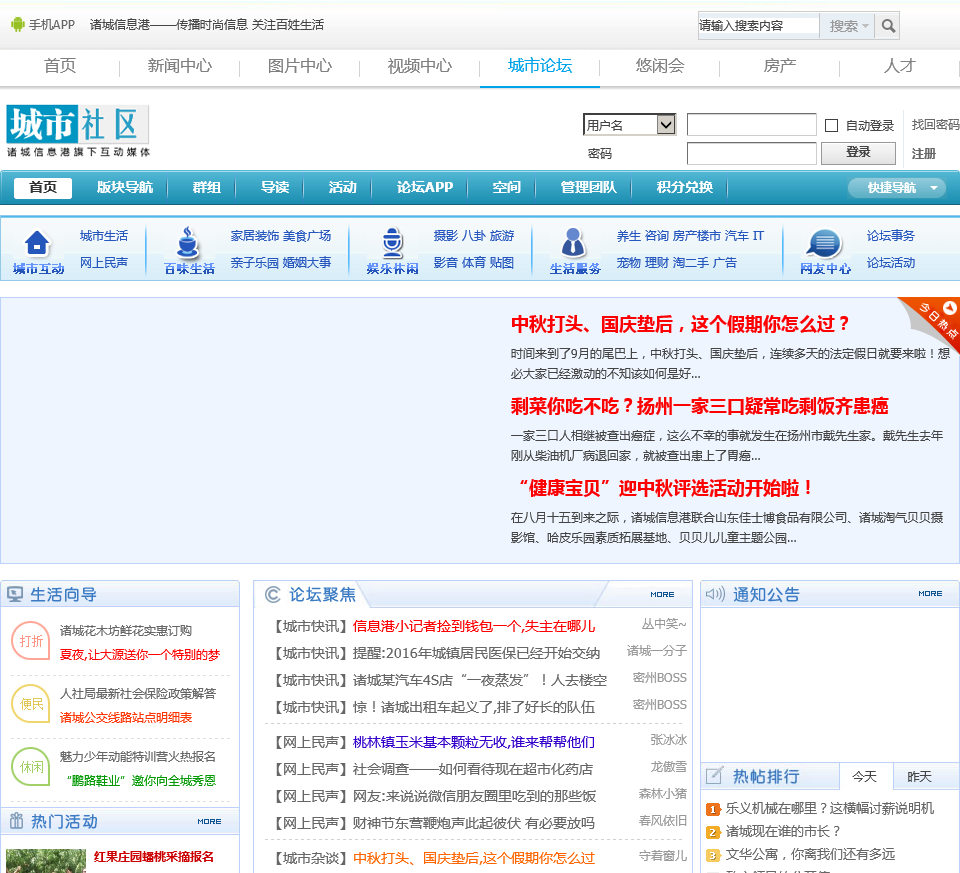This screenshot has height=873, width=960.
Task: Open the 城市互动 house icon
Action: coord(37,243)
